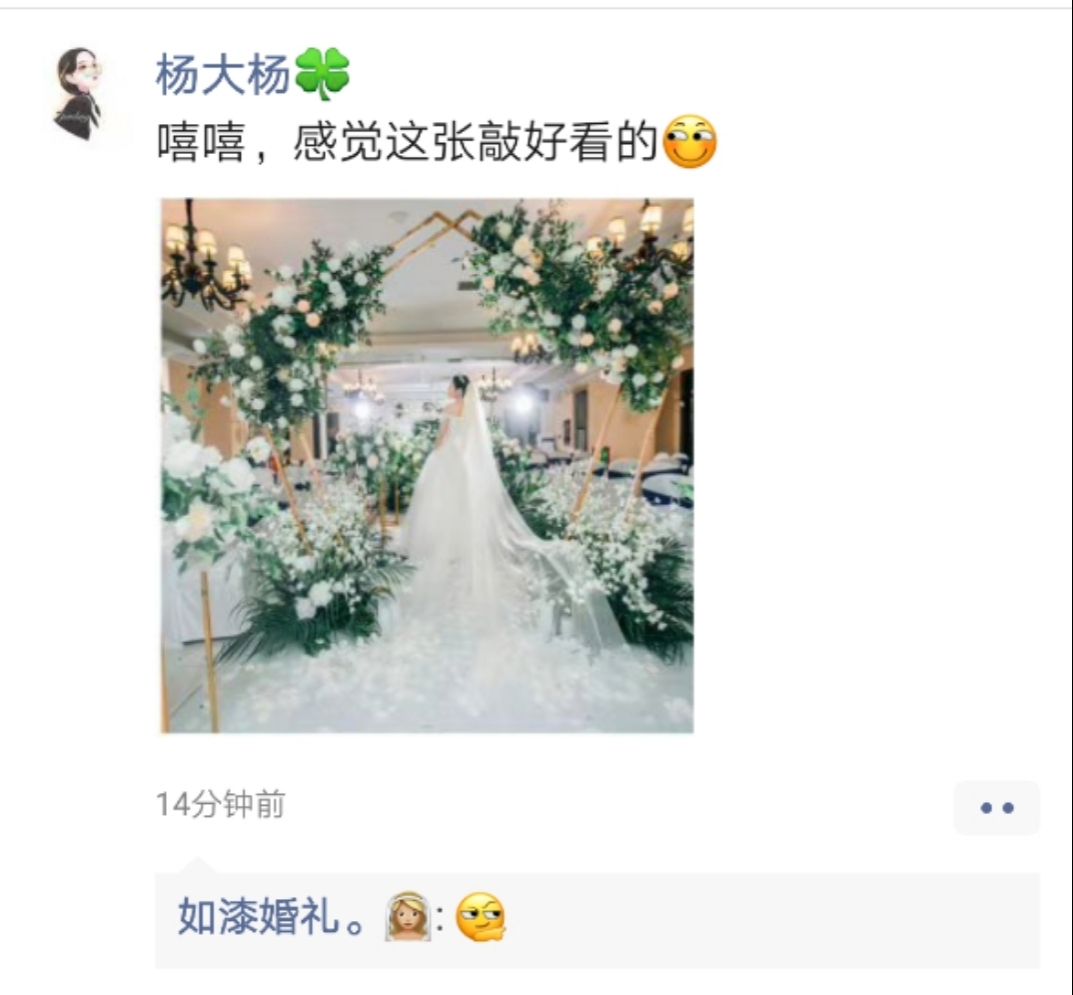Click the 14分钟前 timestamp

coord(220,804)
